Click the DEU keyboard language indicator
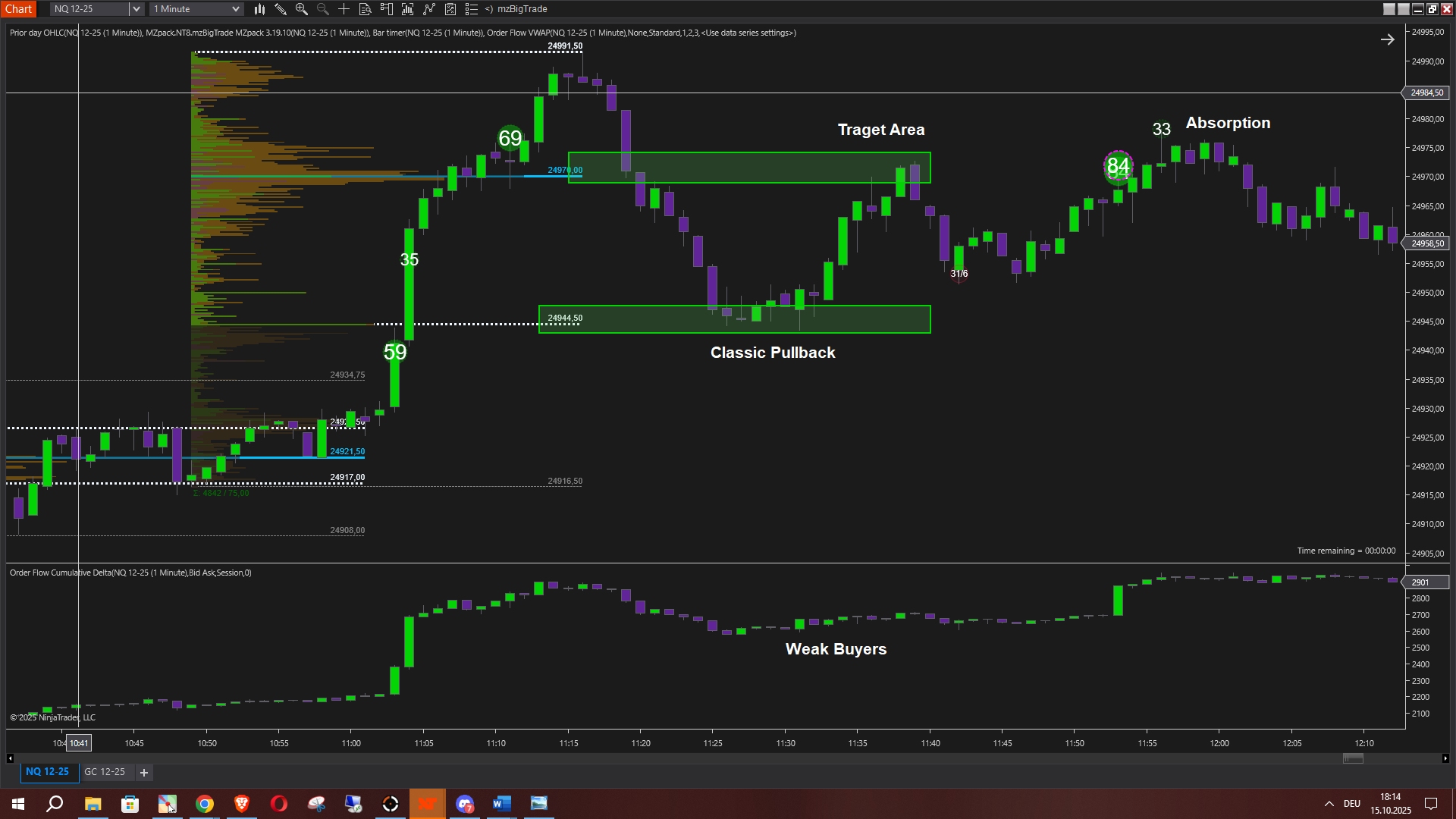This screenshot has height=819, width=1456. click(1352, 804)
